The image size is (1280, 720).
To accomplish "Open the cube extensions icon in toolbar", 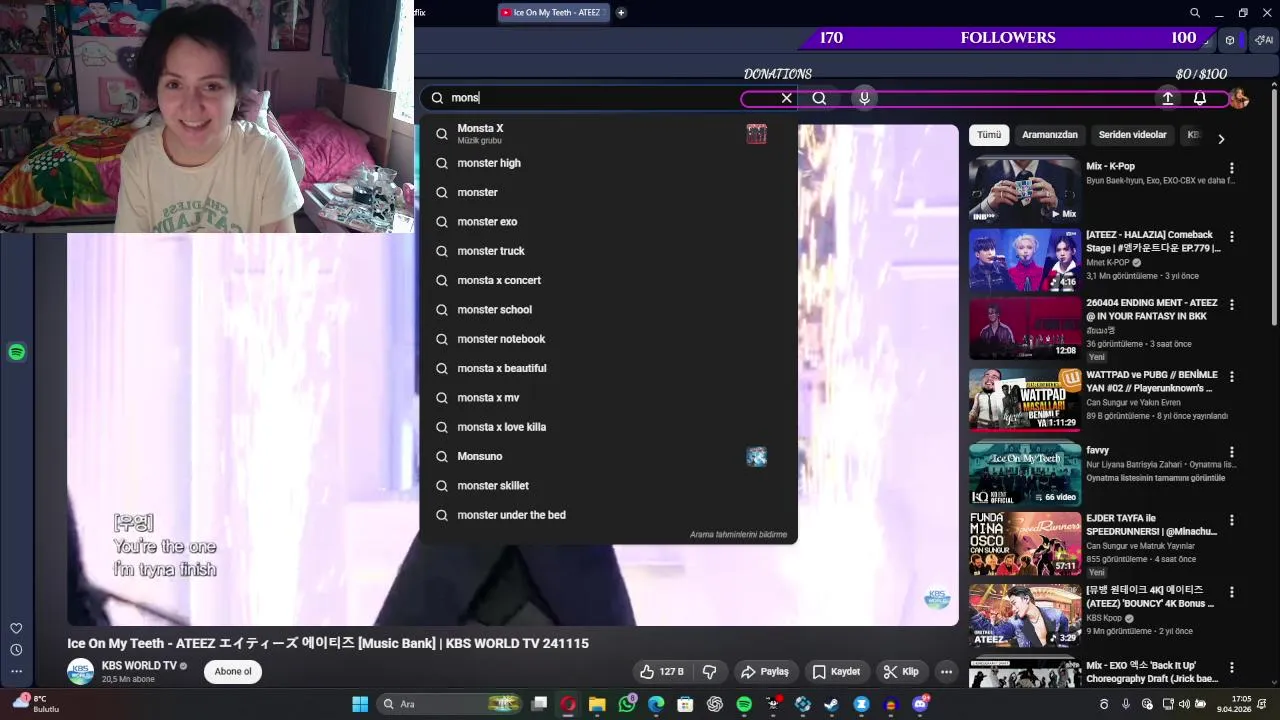I will click(1230, 40).
